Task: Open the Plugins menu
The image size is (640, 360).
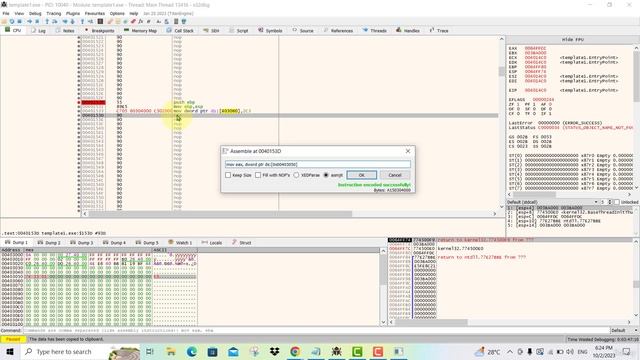Action: click(73, 13)
